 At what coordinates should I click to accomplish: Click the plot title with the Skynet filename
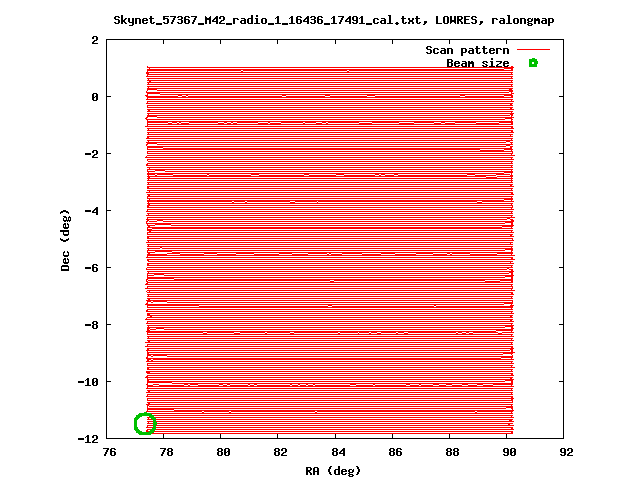(x=334, y=20)
